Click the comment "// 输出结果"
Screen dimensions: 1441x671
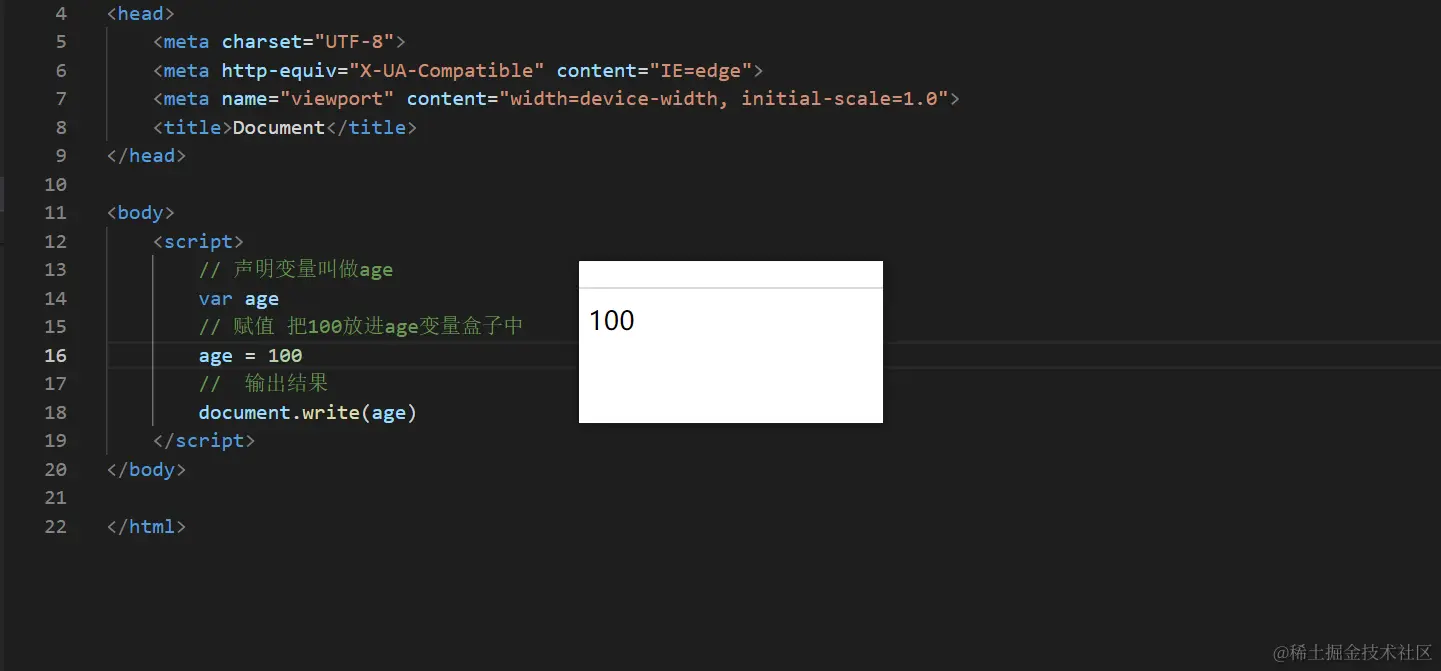point(264,384)
